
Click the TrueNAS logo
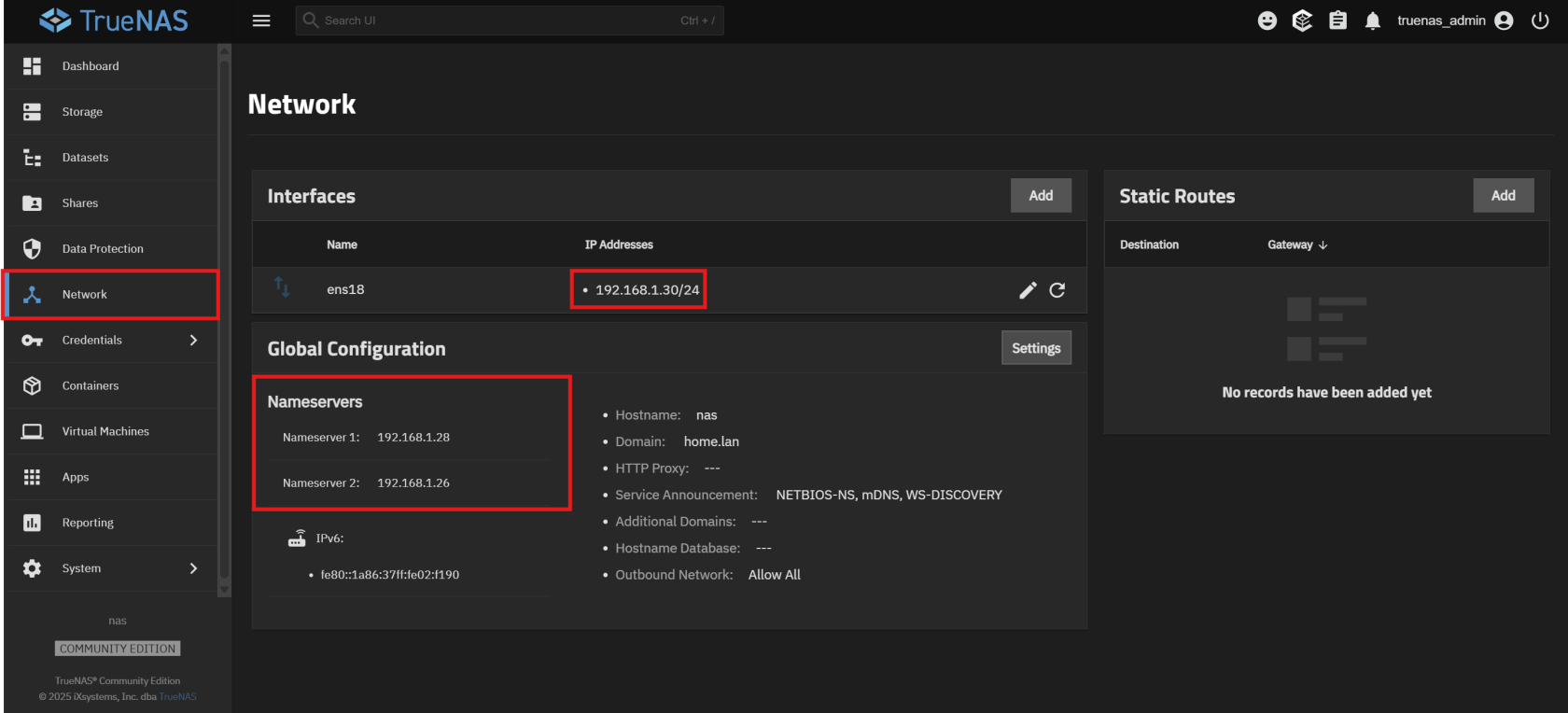114,21
